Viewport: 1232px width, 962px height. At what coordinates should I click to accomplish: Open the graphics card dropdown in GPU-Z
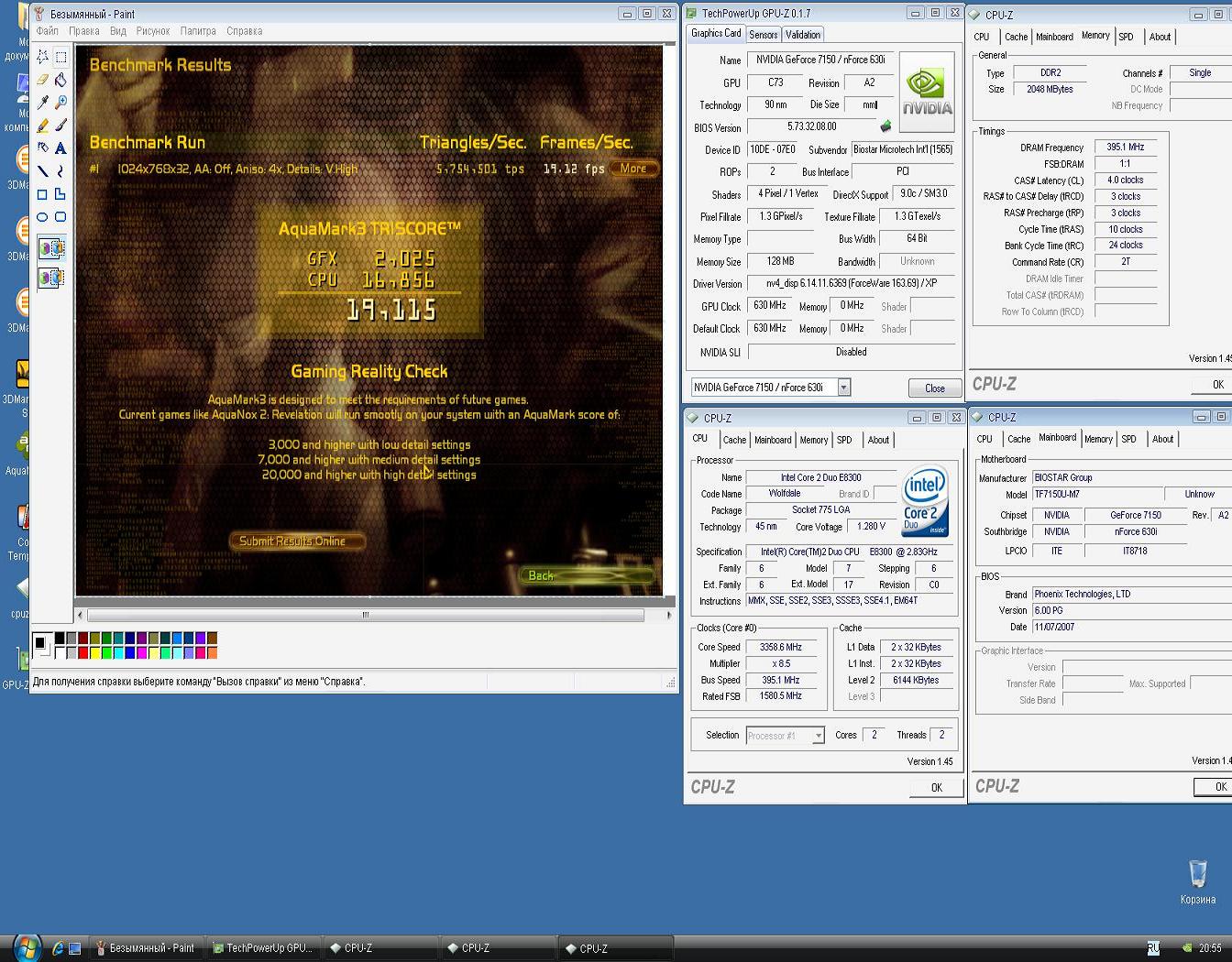coord(844,388)
